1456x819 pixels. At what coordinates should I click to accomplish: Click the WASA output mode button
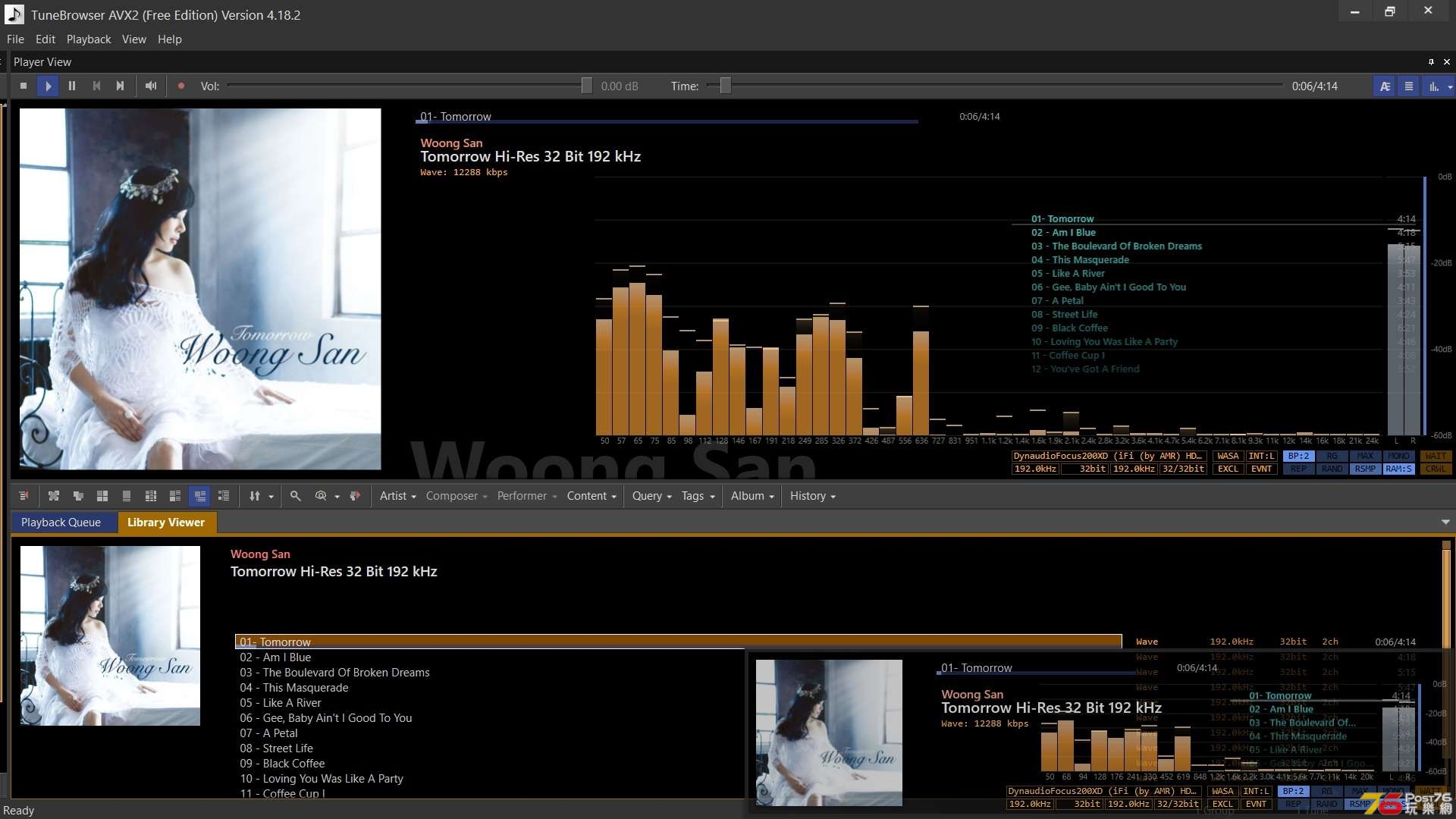(x=1228, y=457)
